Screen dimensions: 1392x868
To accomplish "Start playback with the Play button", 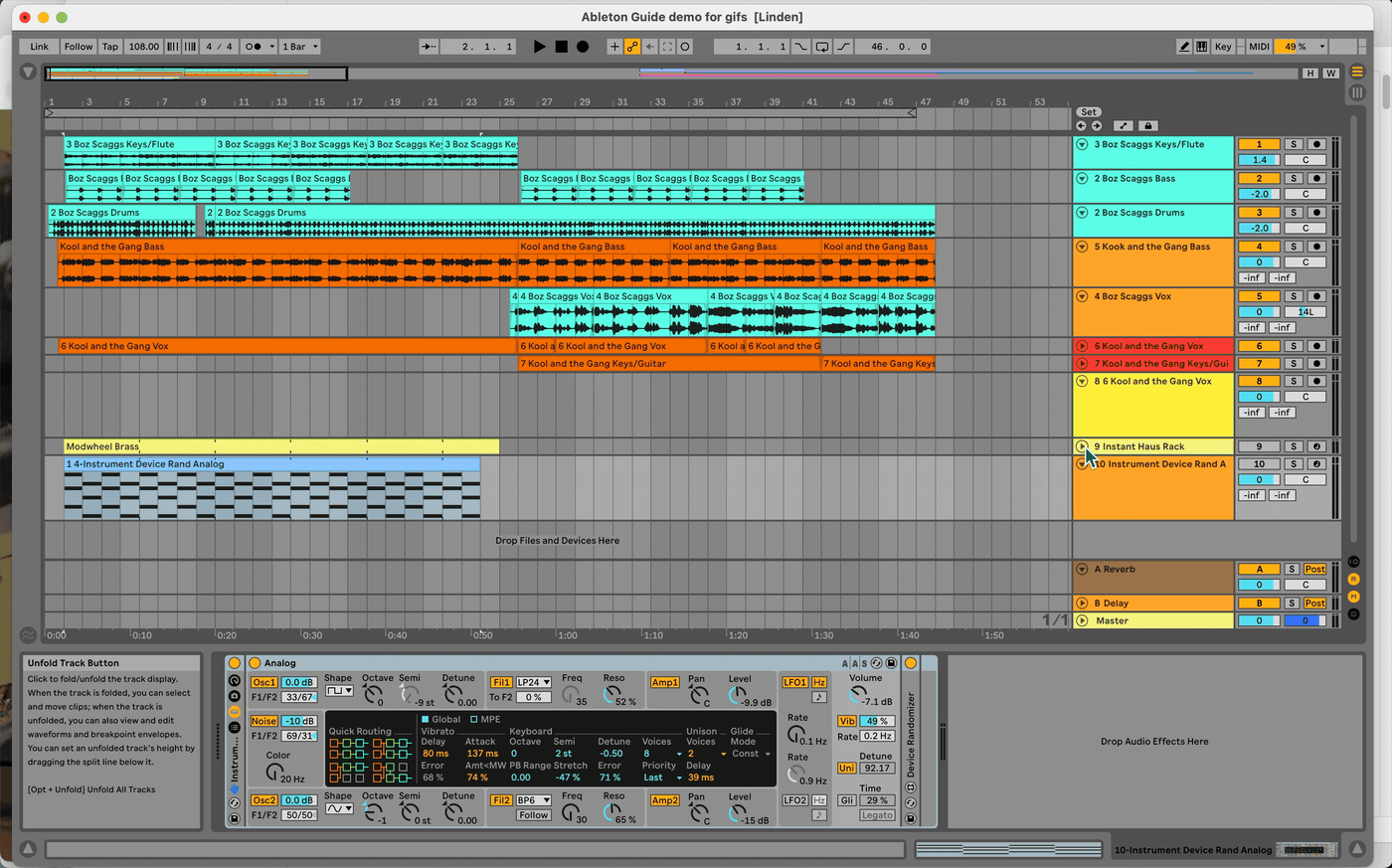I will click(x=539, y=47).
